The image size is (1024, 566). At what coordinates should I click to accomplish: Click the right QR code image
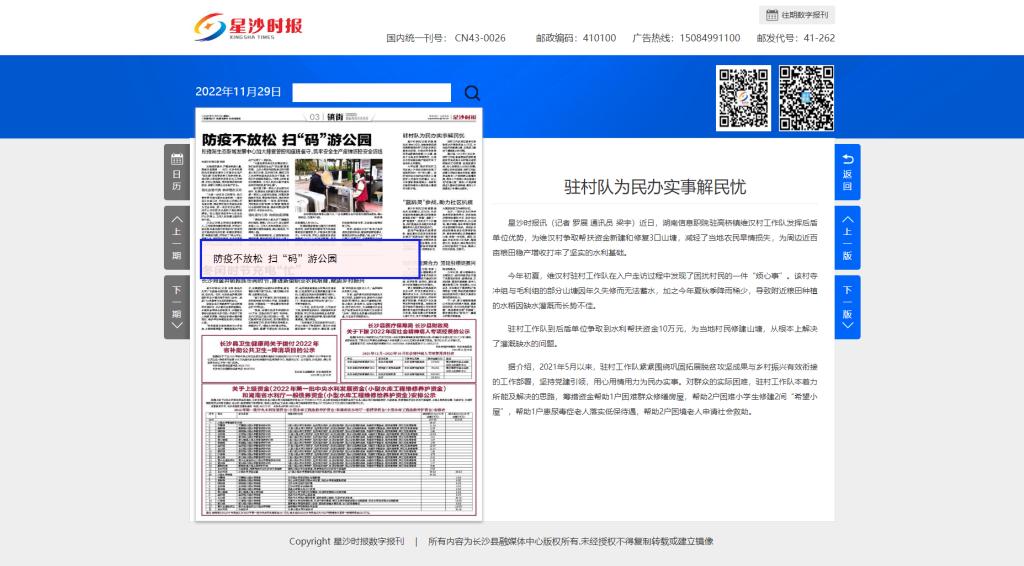tap(806, 97)
